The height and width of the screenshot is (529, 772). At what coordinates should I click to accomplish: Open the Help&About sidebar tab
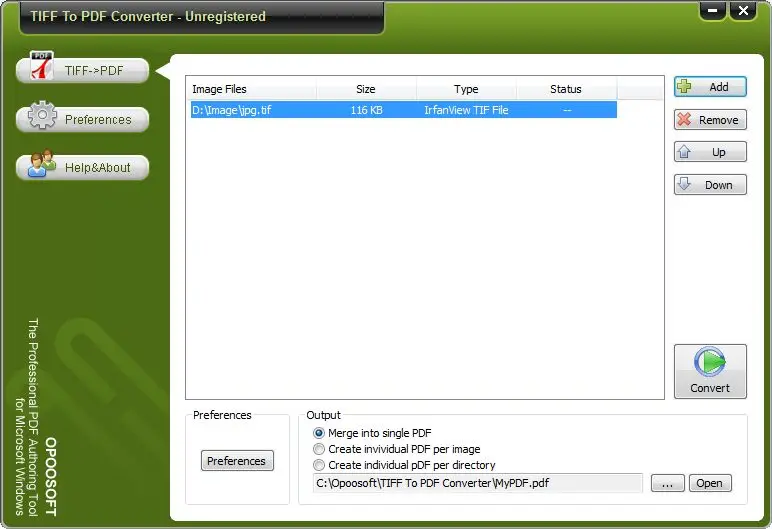click(82, 167)
